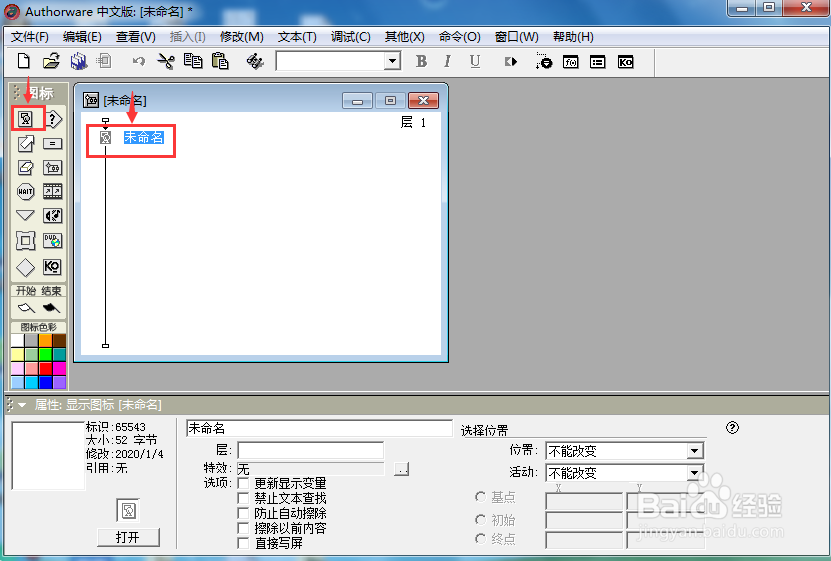Image resolution: width=831 pixels, height=561 pixels.
Task: Open the text style dropdown in toolbar
Action: click(392, 61)
